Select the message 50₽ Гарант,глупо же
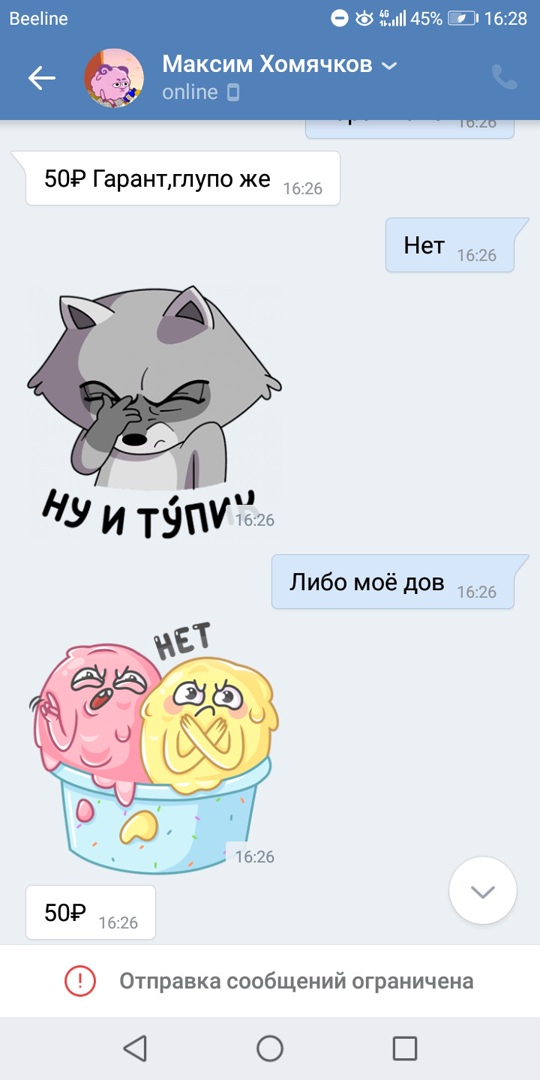540x1080 pixels. [183, 179]
